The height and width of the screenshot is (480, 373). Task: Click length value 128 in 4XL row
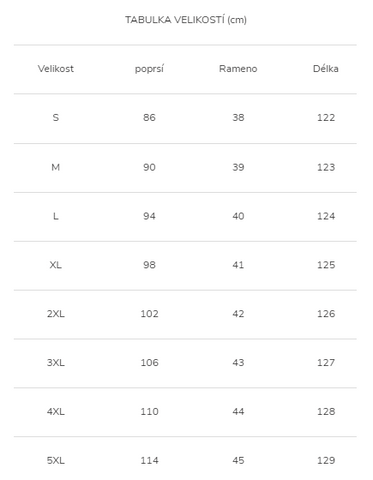click(326, 411)
